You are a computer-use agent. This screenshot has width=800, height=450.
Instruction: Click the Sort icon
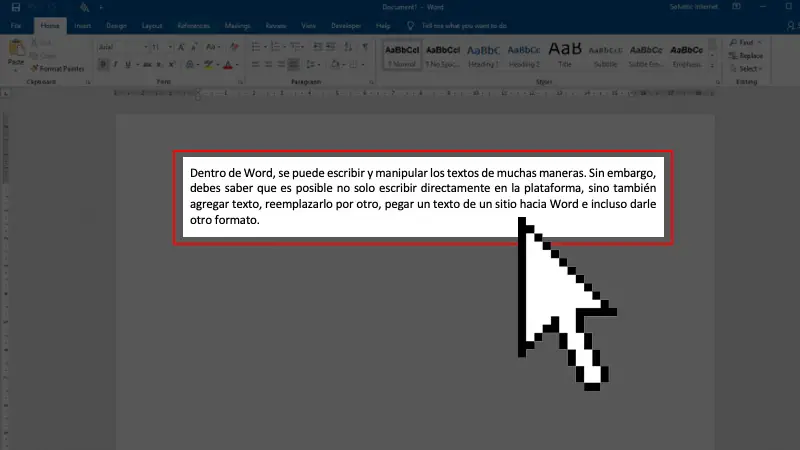348,47
